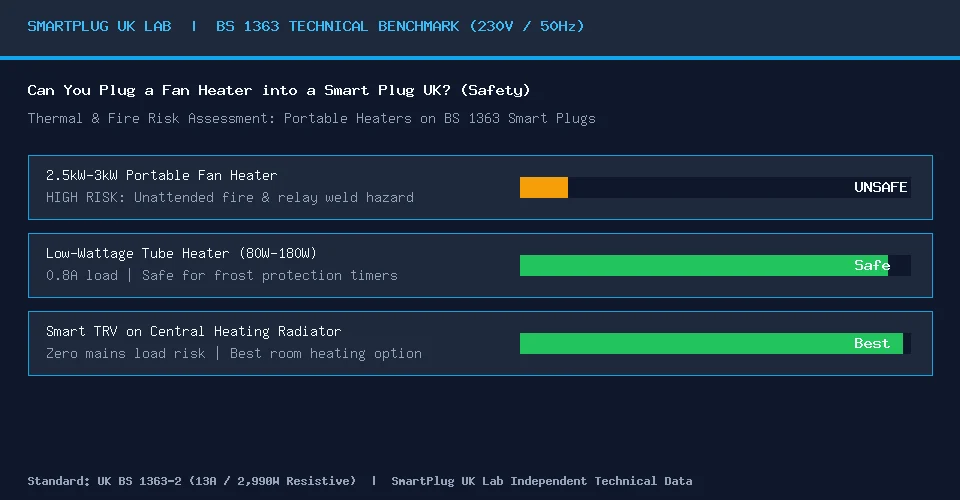Image resolution: width=960 pixels, height=500 pixels.
Task: Click the 'UNSAFE' rating label
Action: [880, 187]
